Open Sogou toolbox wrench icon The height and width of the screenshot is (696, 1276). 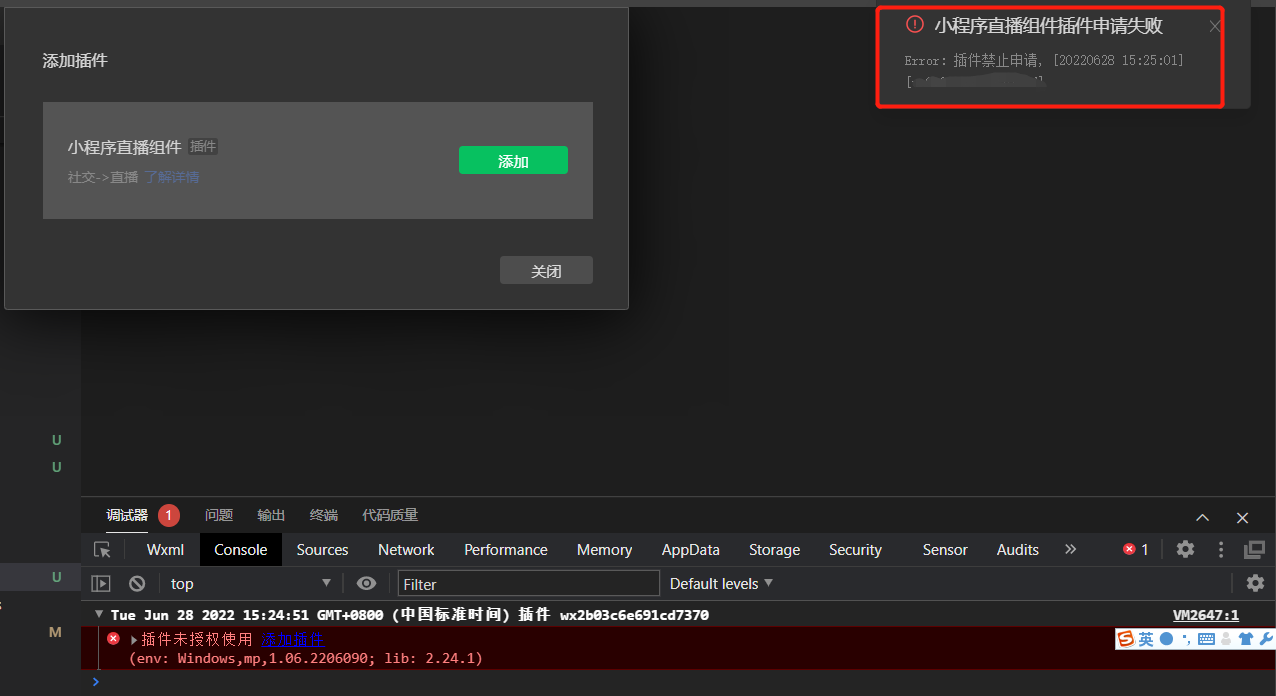1266,639
